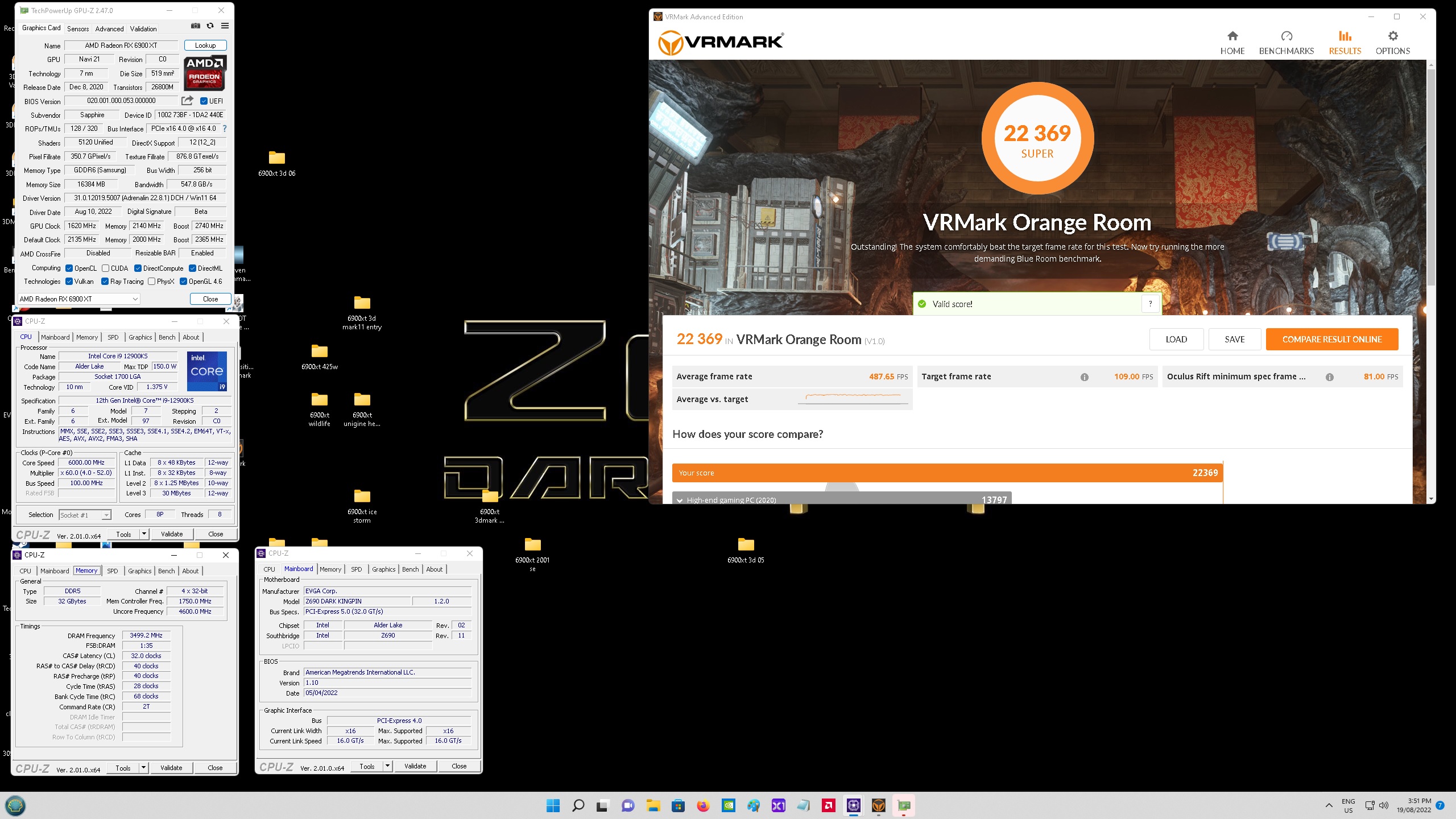The width and height of the screenshot is (1456, 819).
Task: Click COMPARE RESULT ONLINE button
Action: [x=1332, y=340]
